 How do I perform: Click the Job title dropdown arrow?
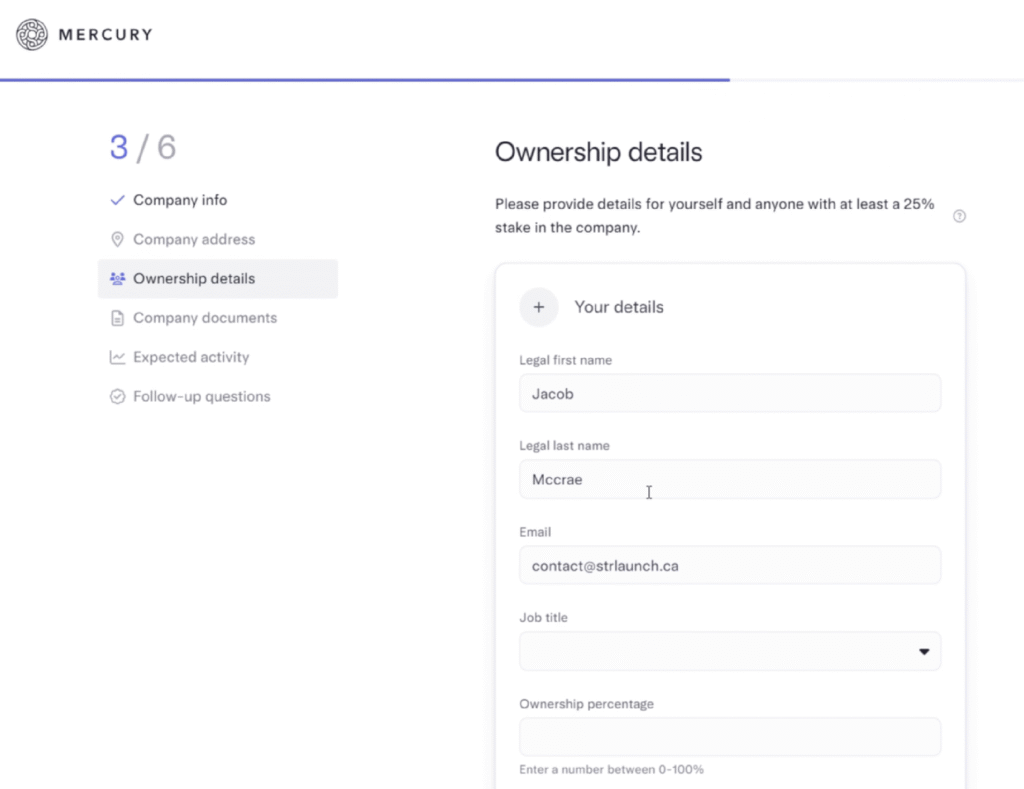(924, 652)
